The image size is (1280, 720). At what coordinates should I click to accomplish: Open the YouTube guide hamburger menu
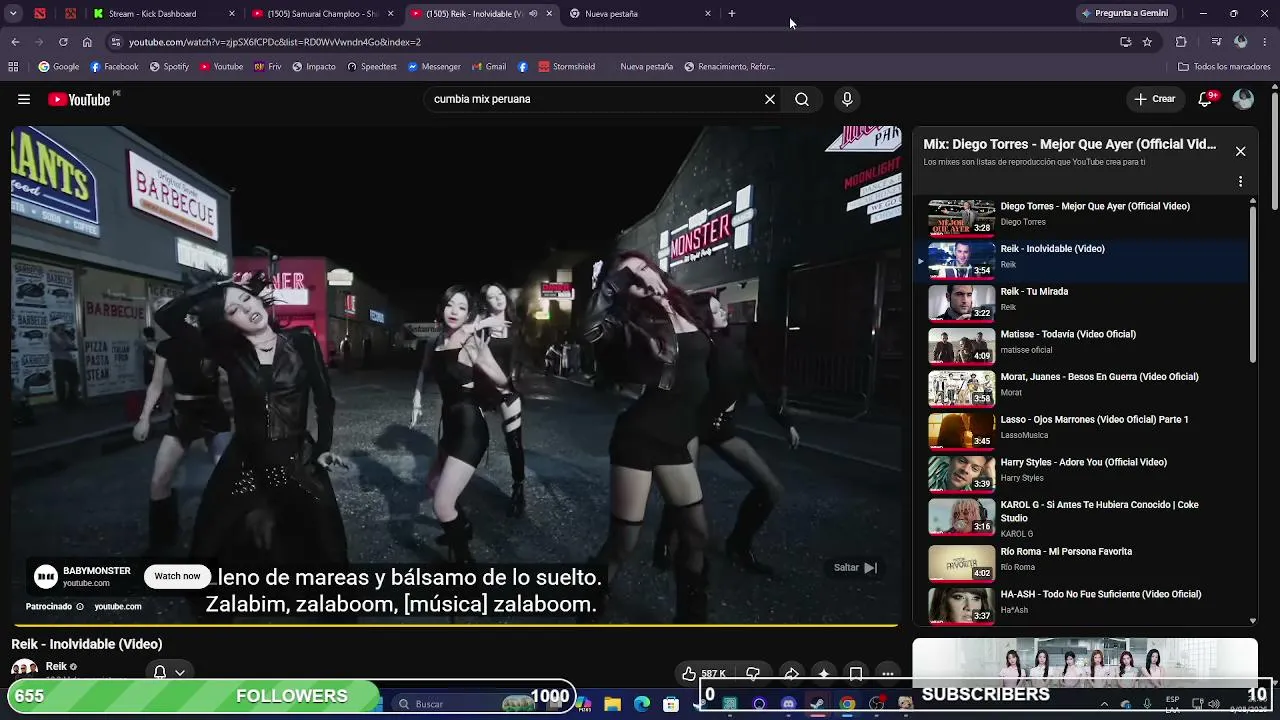coord(24,99)
